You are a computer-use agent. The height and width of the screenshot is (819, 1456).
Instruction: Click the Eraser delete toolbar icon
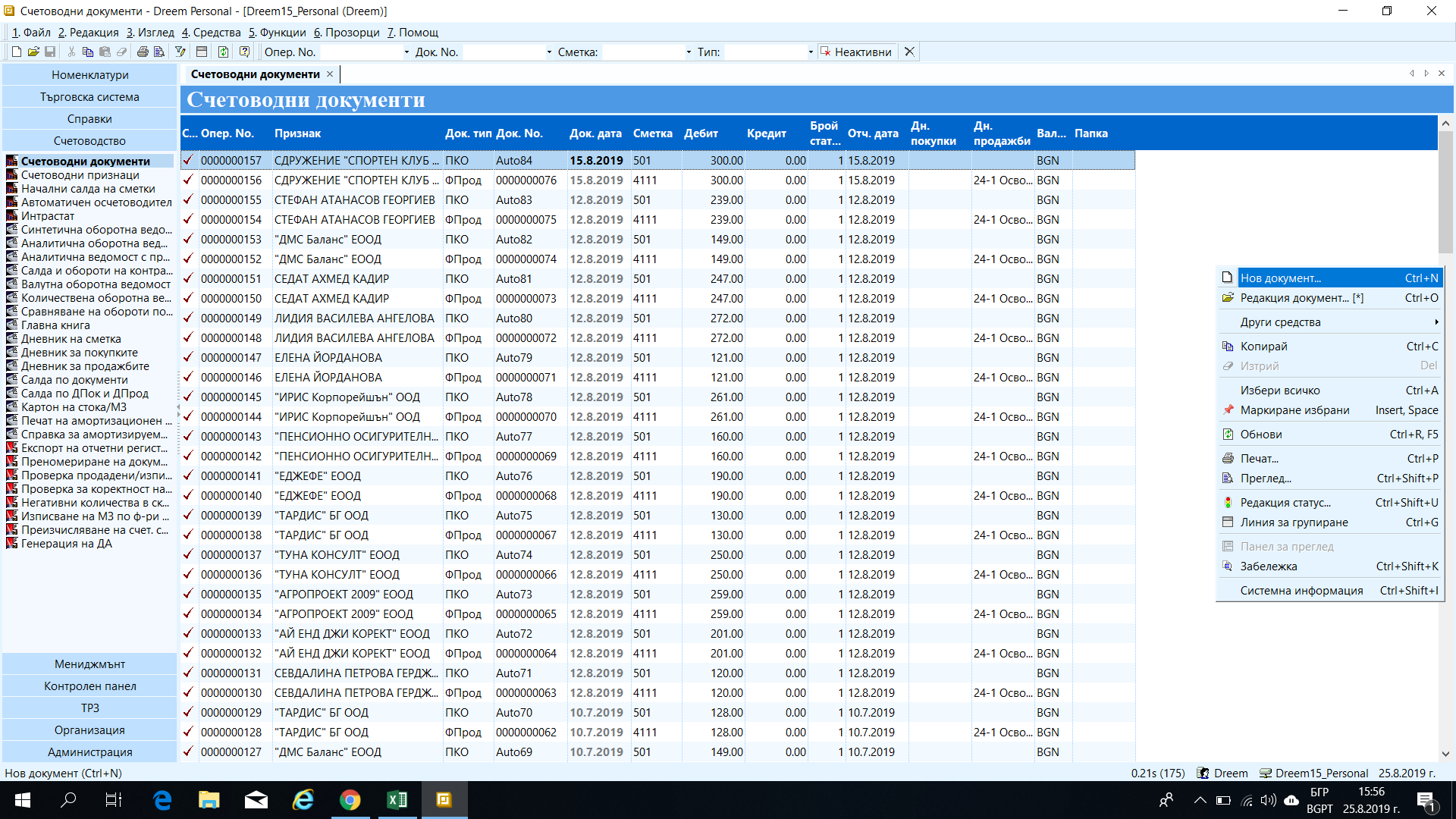[x=121, y=52]
